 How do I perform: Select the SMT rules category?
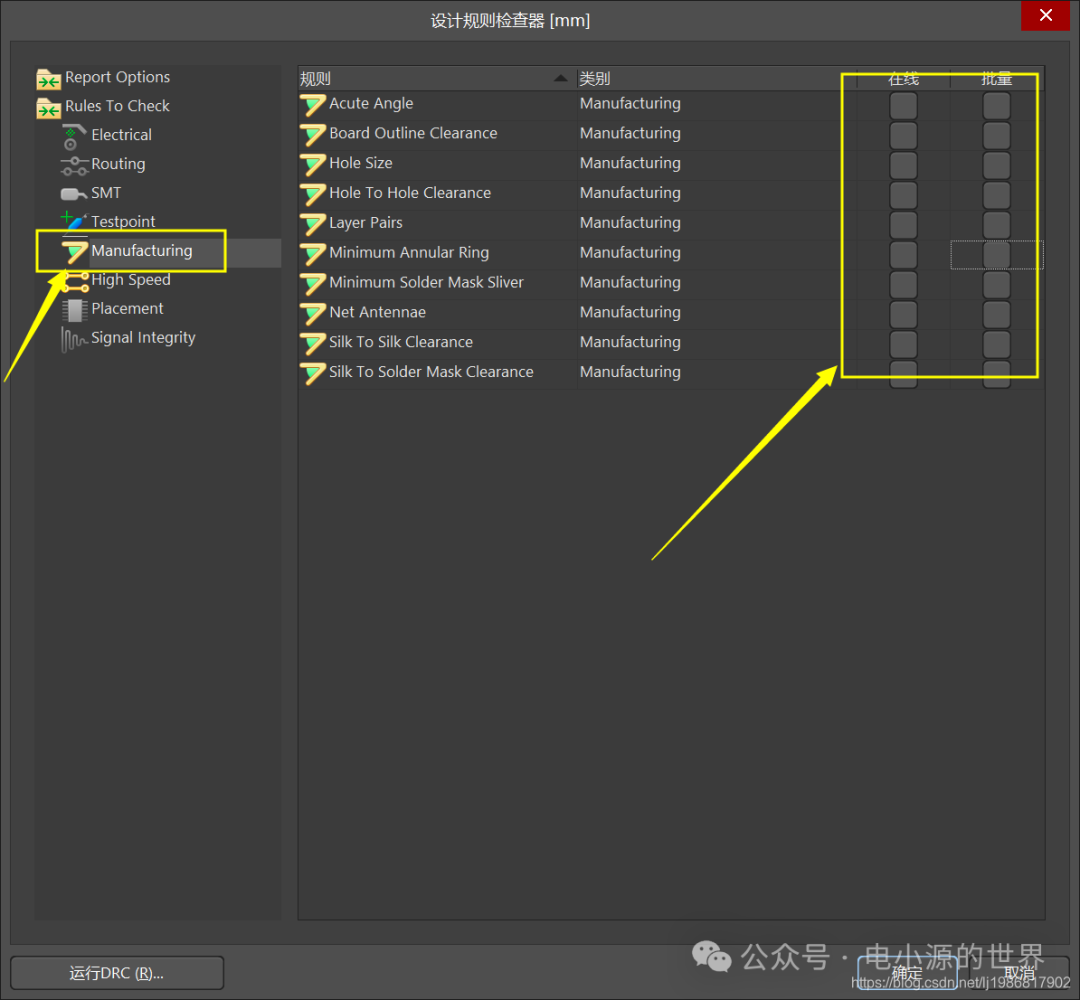(105, 193)
